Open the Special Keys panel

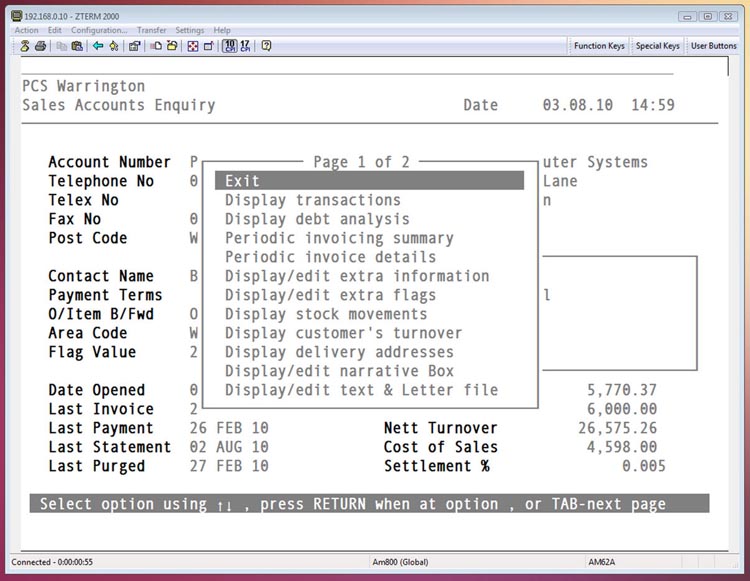coord(658,46)
